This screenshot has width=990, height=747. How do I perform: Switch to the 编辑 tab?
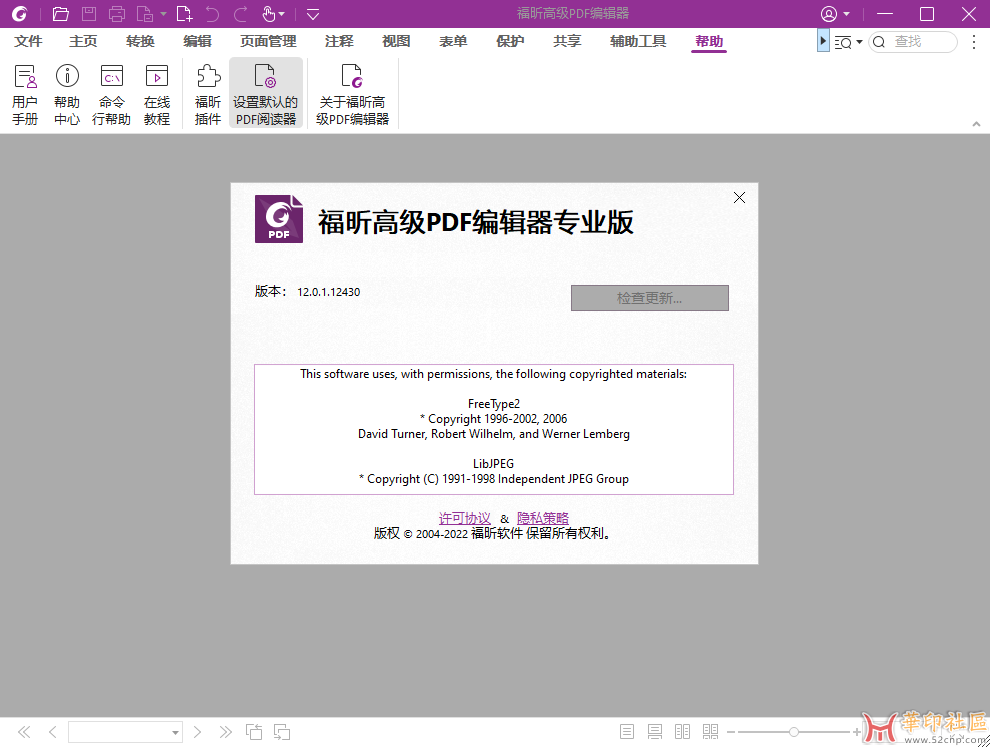click(197, 41)
